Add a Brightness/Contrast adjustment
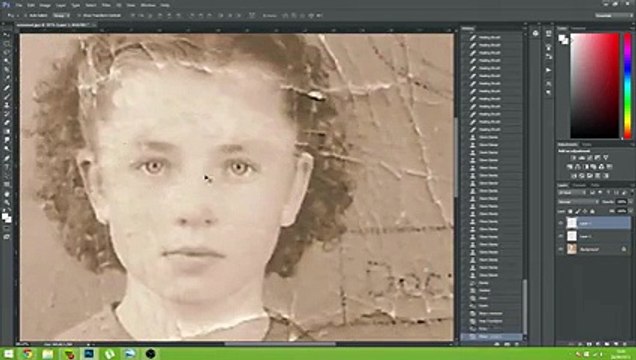Screen dimensions: 636x360 tap(574, 158)
